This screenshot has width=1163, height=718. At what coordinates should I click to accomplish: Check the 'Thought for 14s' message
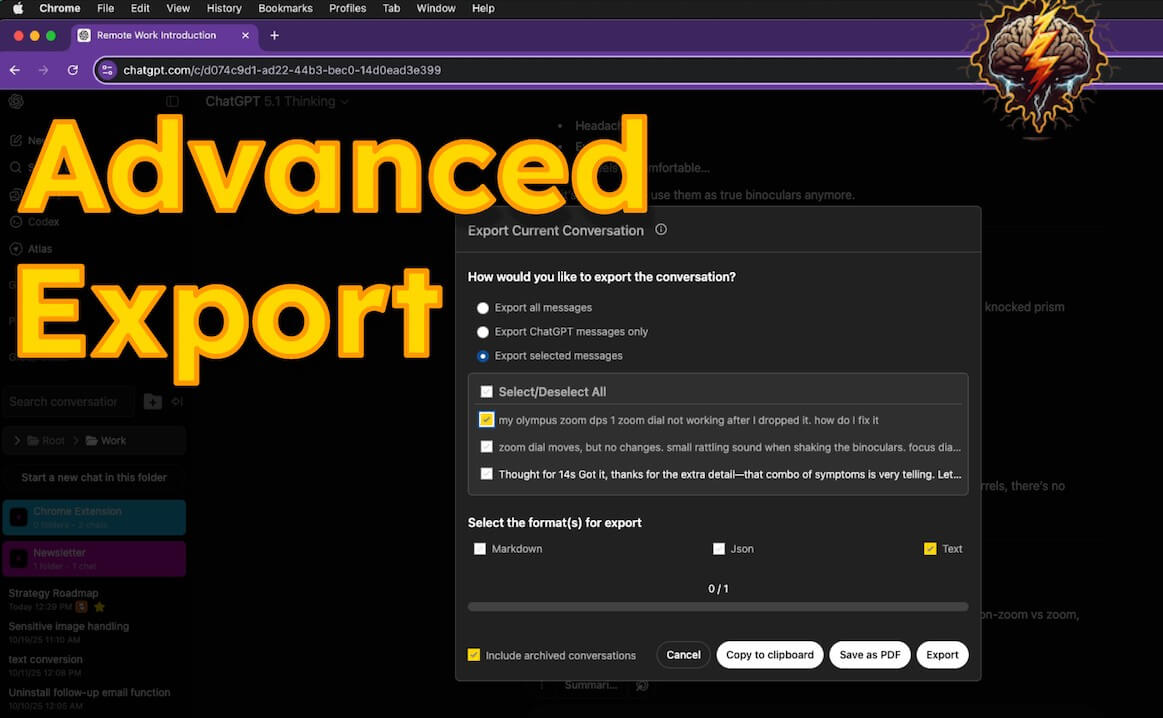[487, 474]
